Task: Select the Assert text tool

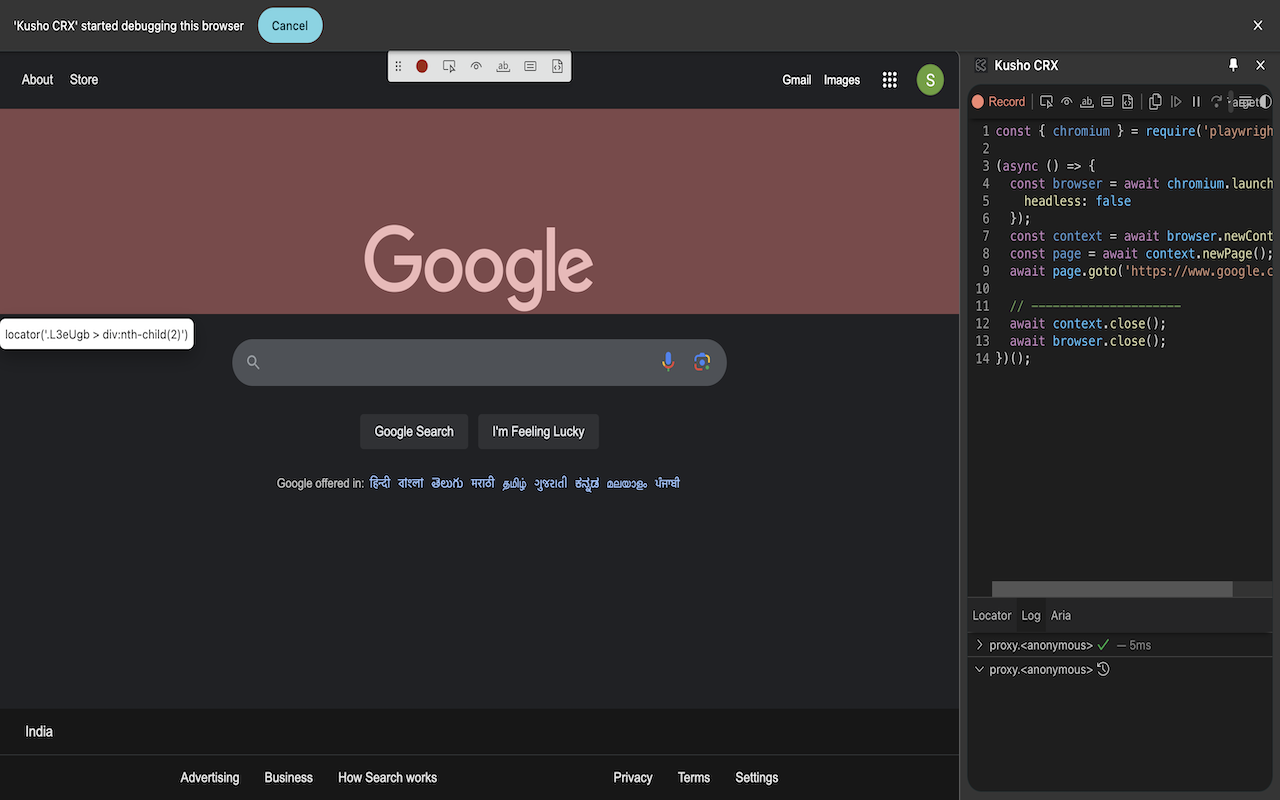Action: 1087,101
